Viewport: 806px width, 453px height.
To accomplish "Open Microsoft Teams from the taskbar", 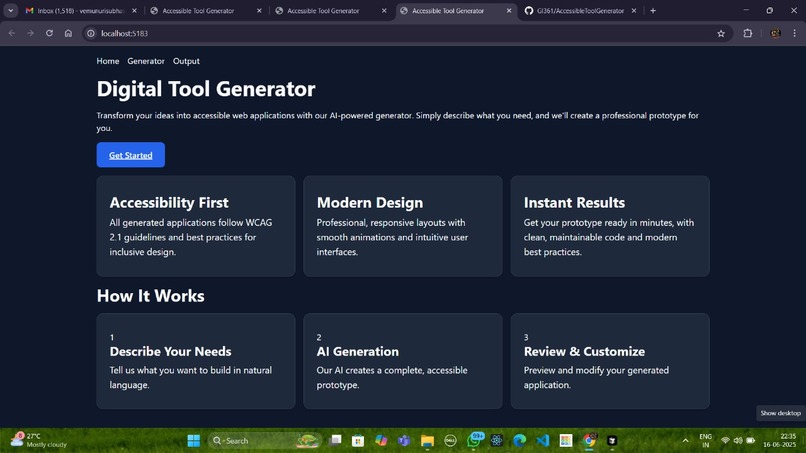I will pyautogui.click(x=404, y=441).
